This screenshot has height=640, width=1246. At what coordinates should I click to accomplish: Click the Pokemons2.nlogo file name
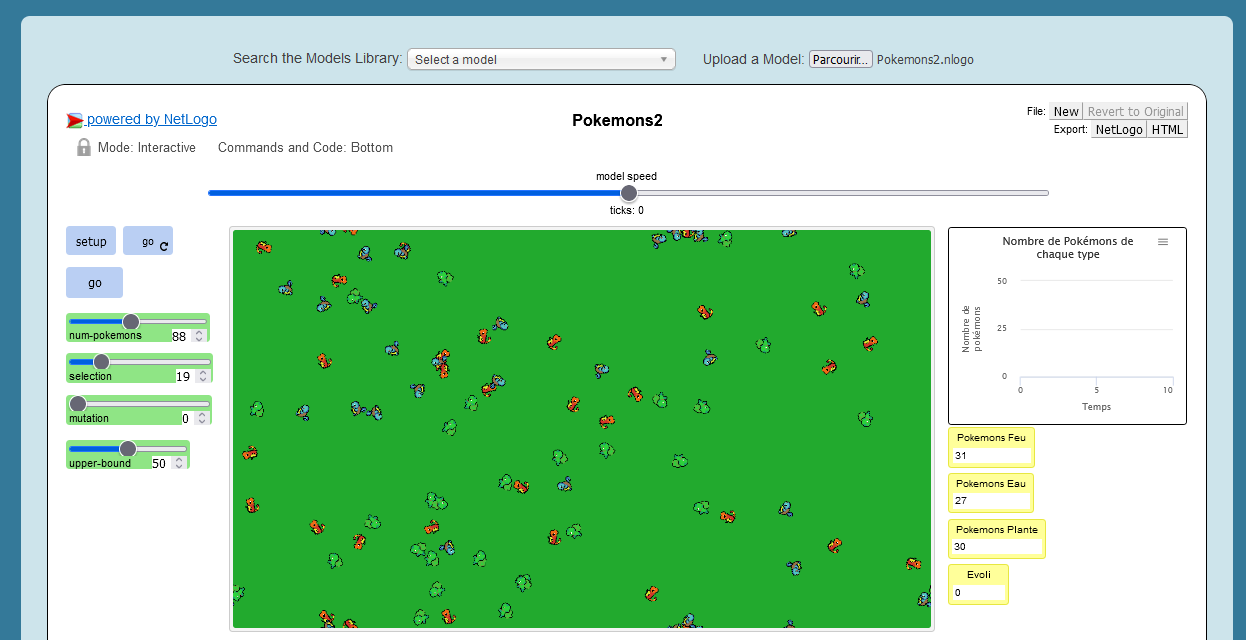click(x=925, y=60)
